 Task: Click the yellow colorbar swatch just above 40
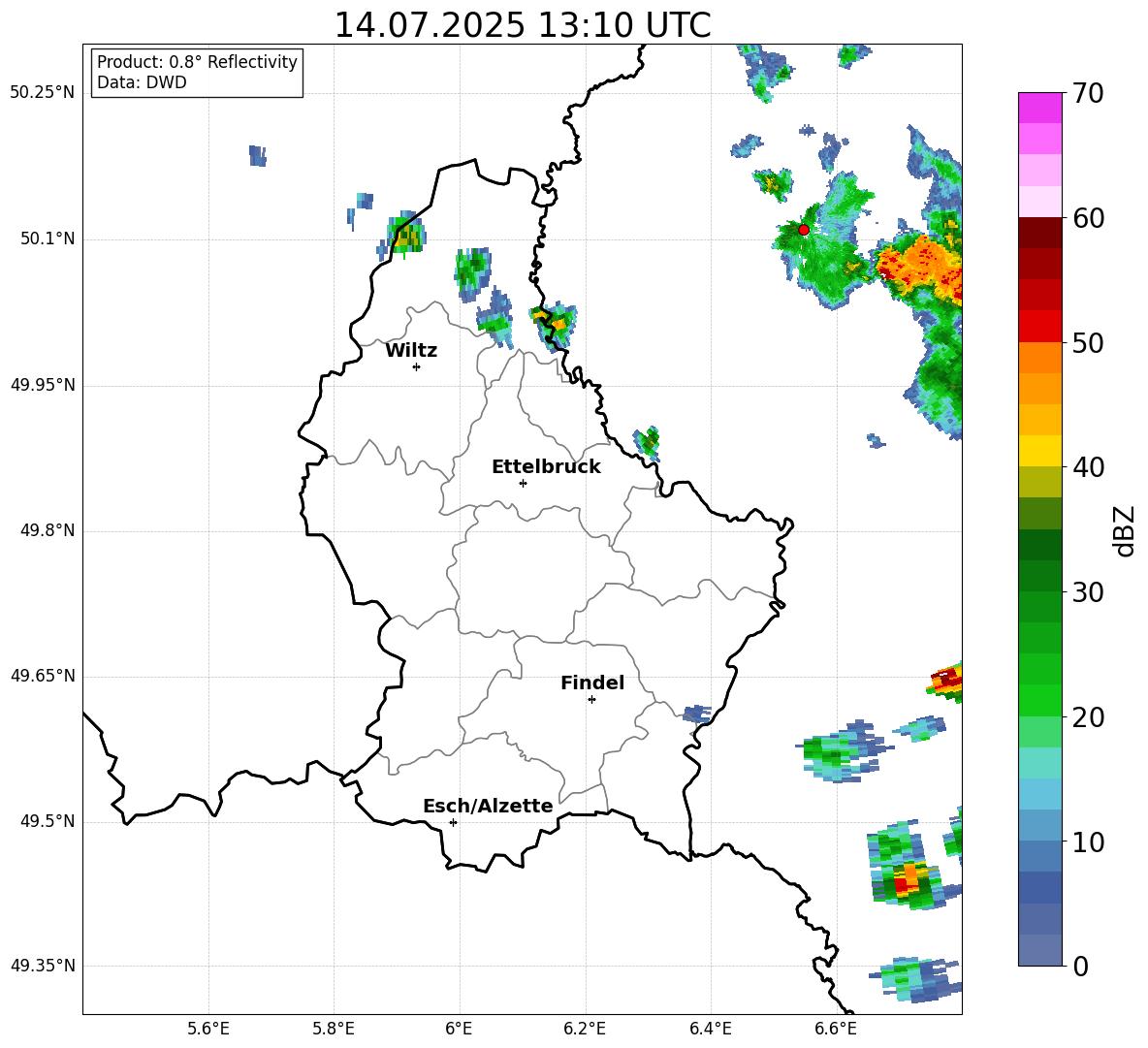tap(1039, 451)
